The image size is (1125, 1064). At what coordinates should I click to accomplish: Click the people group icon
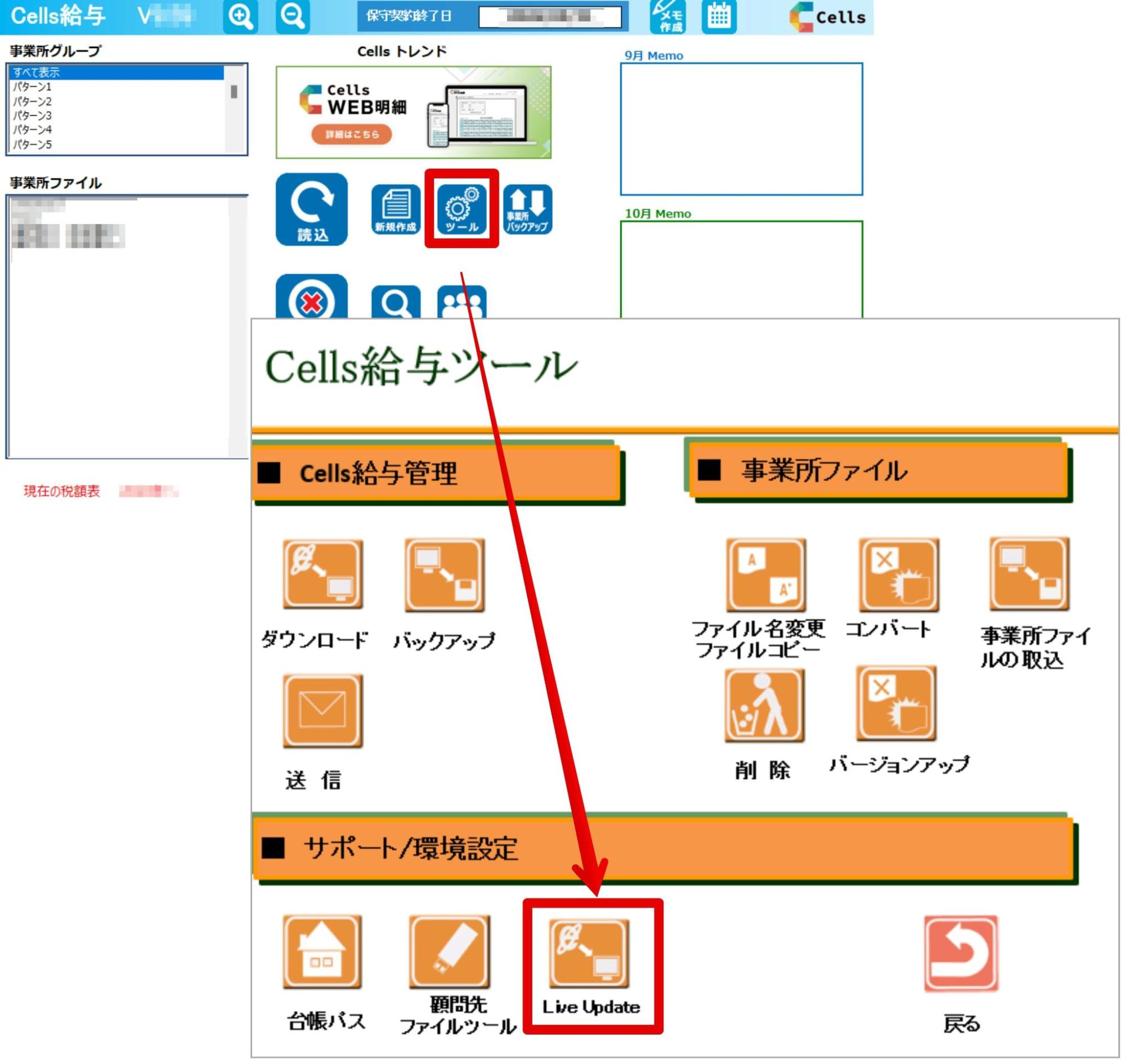point(461,302)
